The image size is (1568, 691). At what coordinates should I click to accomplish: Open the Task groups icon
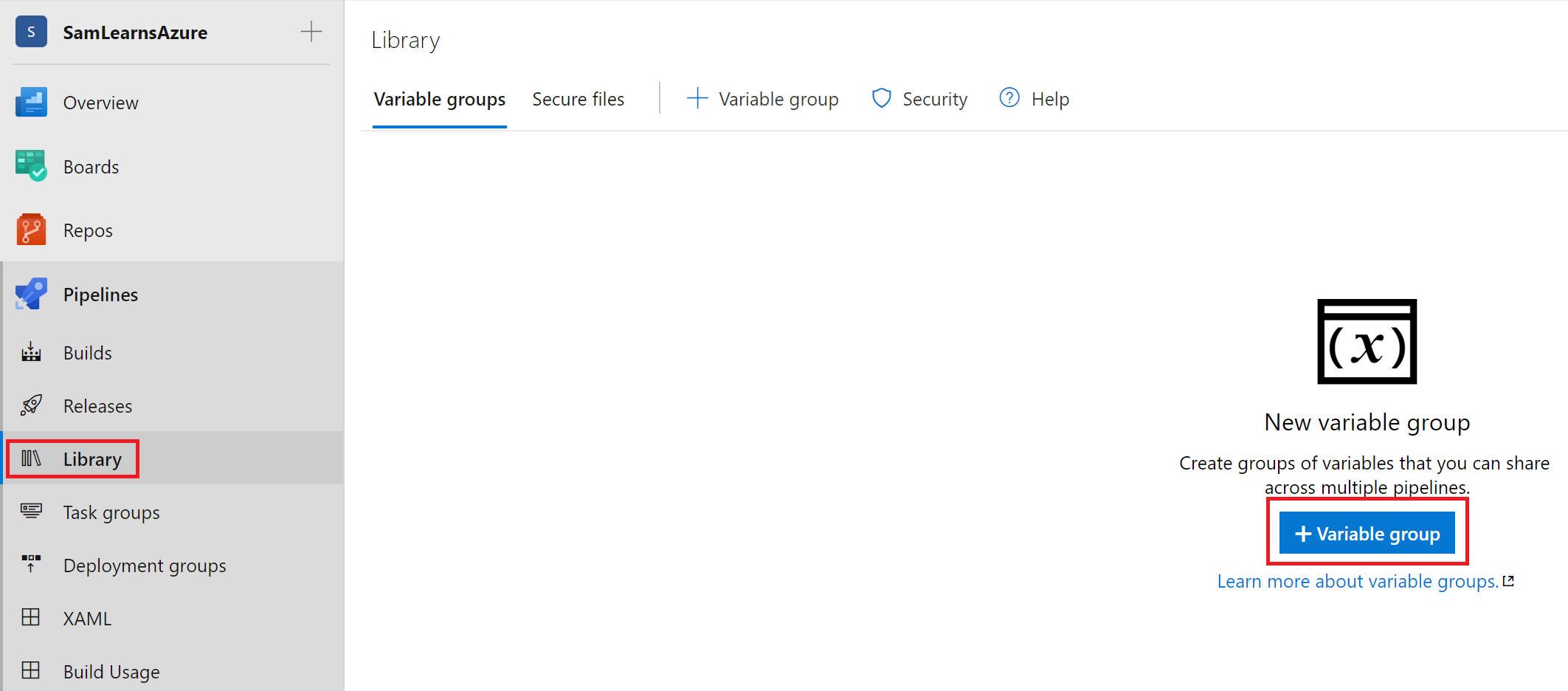31,512
